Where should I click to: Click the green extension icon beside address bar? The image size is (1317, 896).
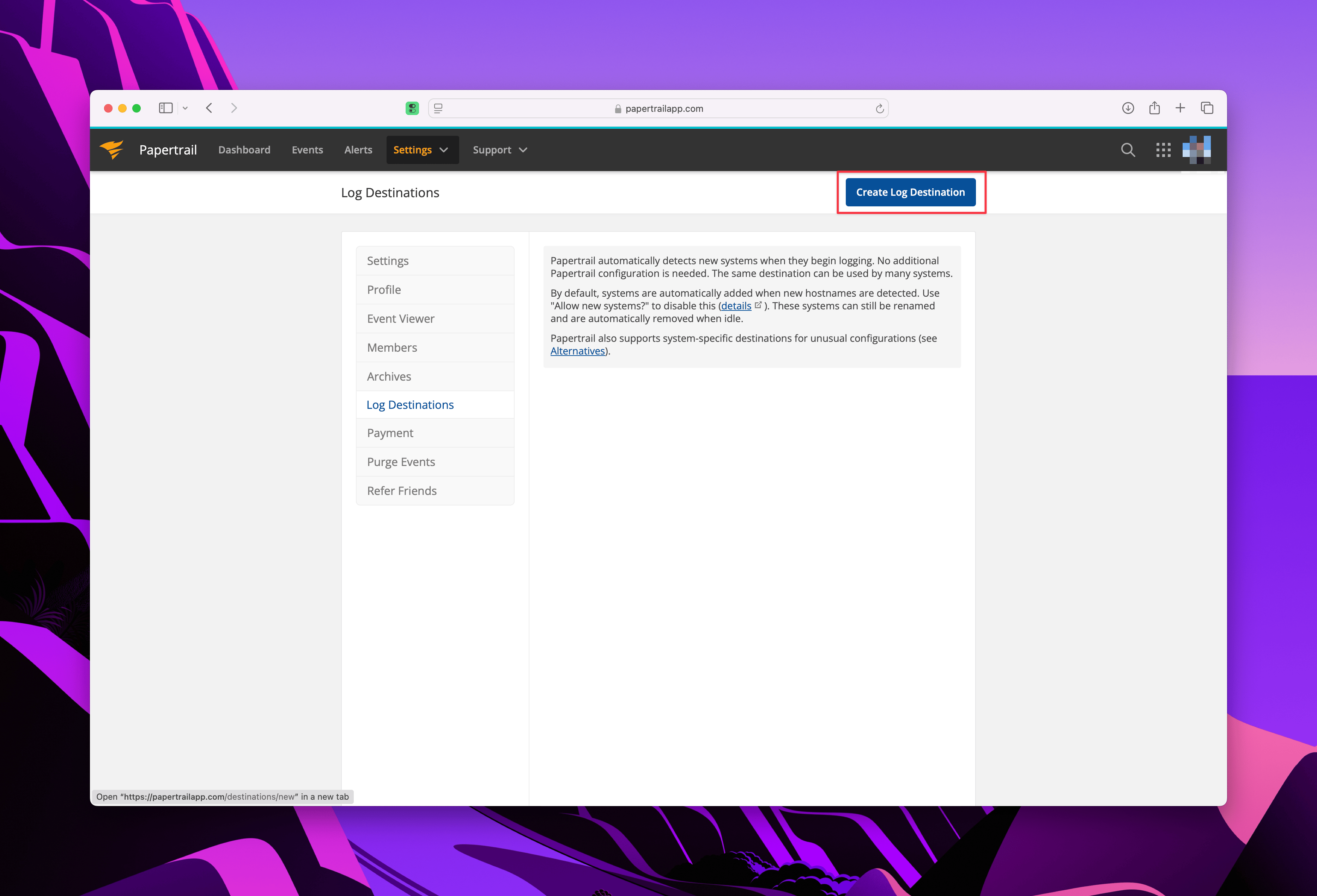coord(412,108)
